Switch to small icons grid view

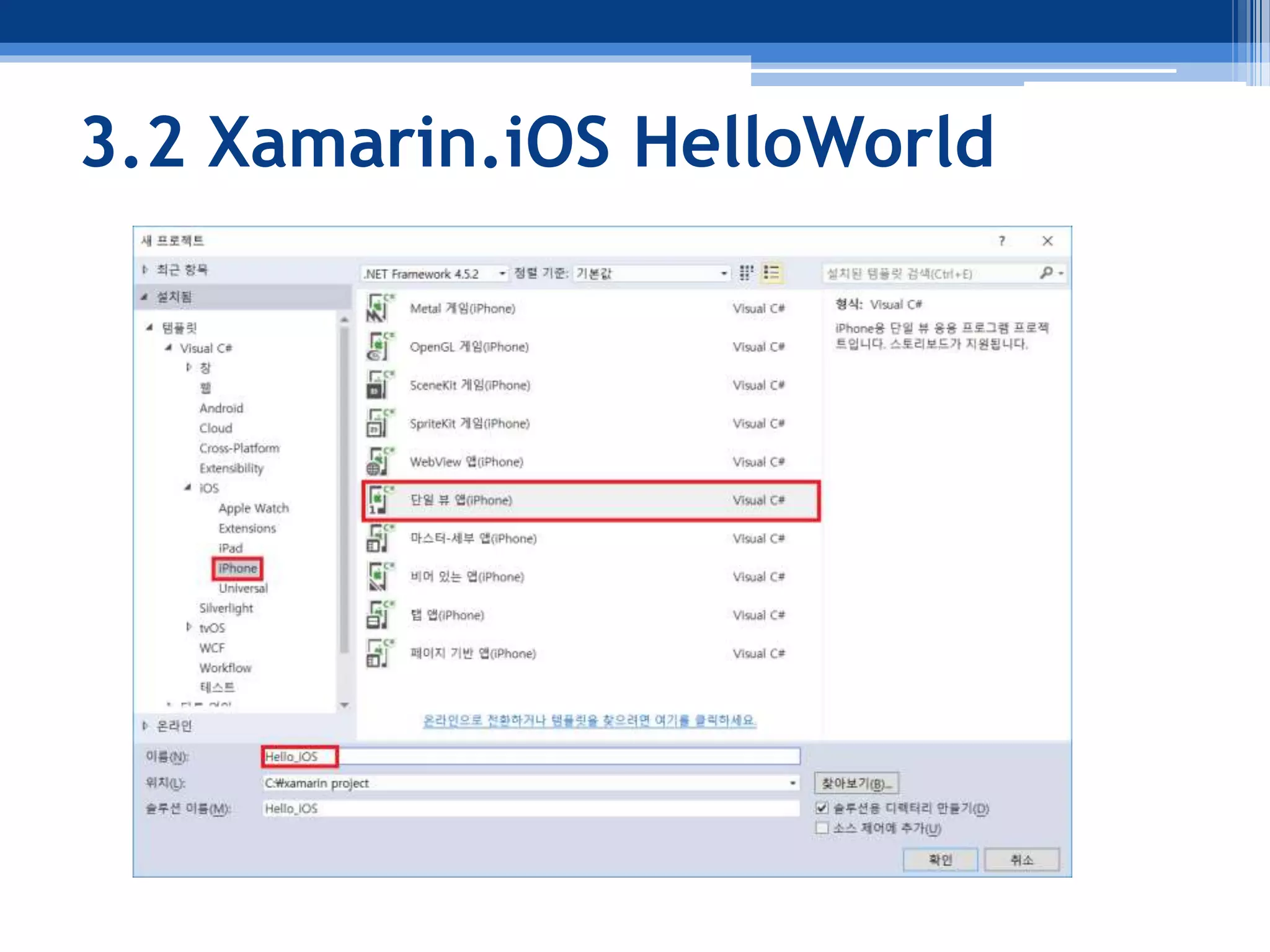pyautogui.click(x=746, y=273)
